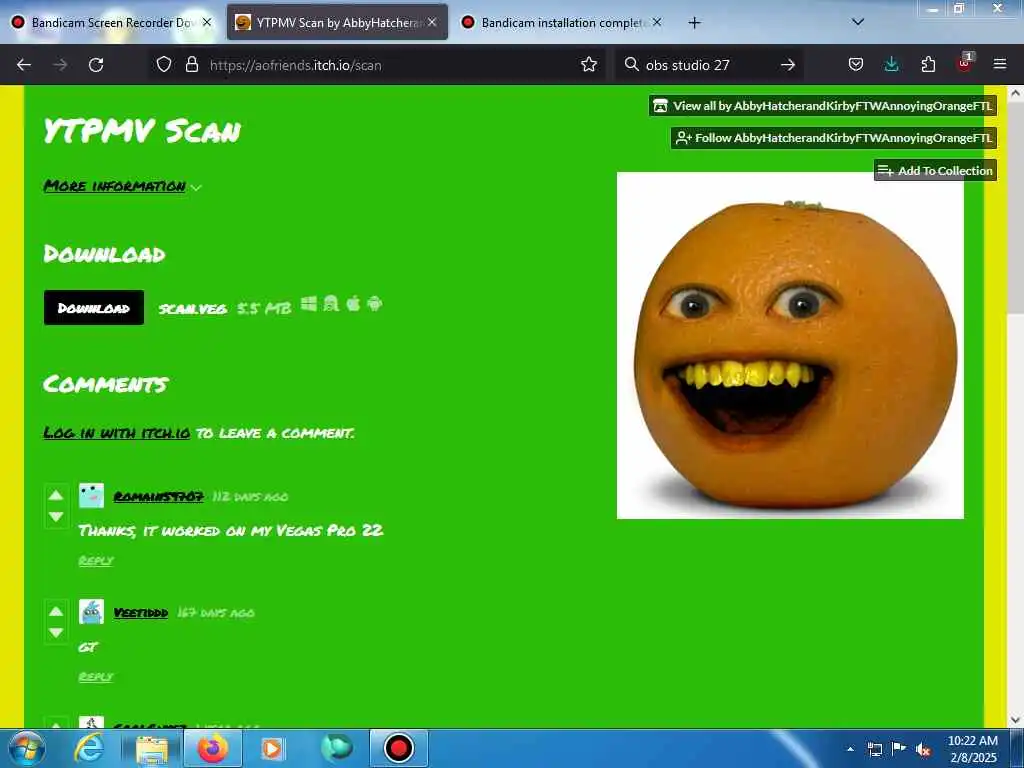Viewport: 1024px width, 768px height.
Task: Upvote the Vegas Pro 22 comment
Action: pos(56,496)
